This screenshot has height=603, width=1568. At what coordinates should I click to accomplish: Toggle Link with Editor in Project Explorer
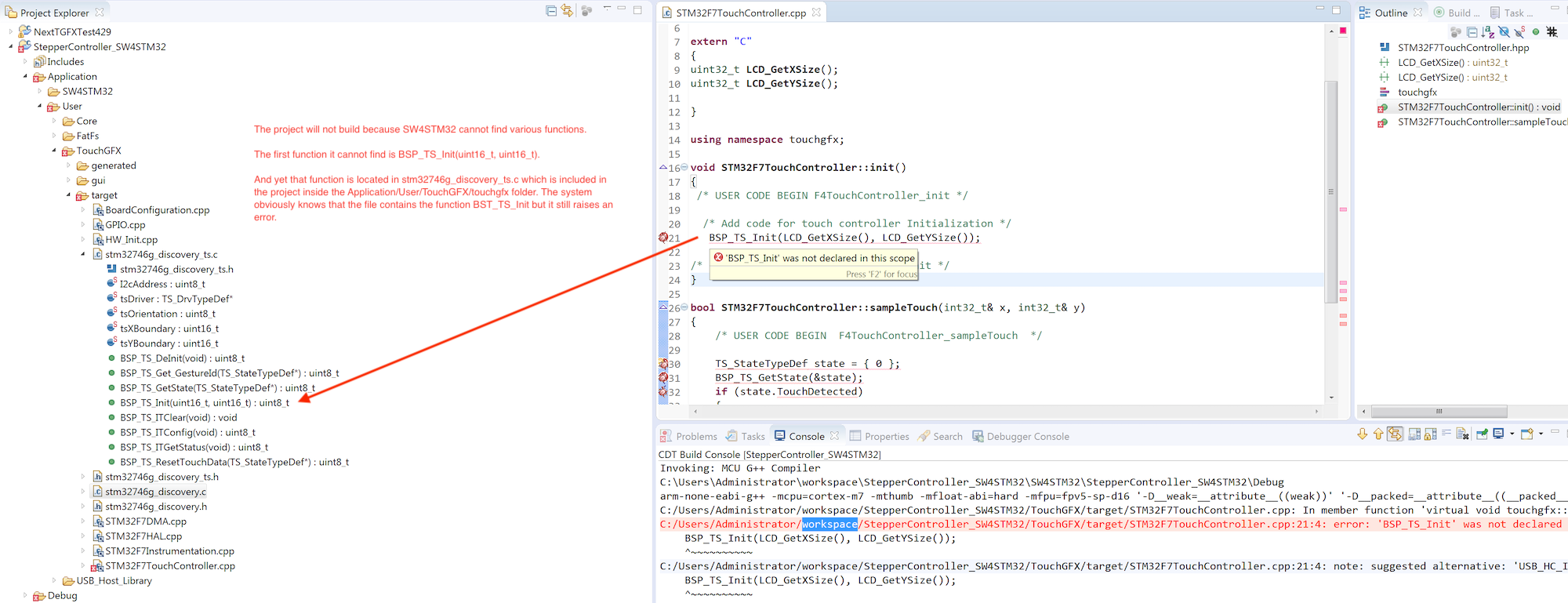[567, 11]
